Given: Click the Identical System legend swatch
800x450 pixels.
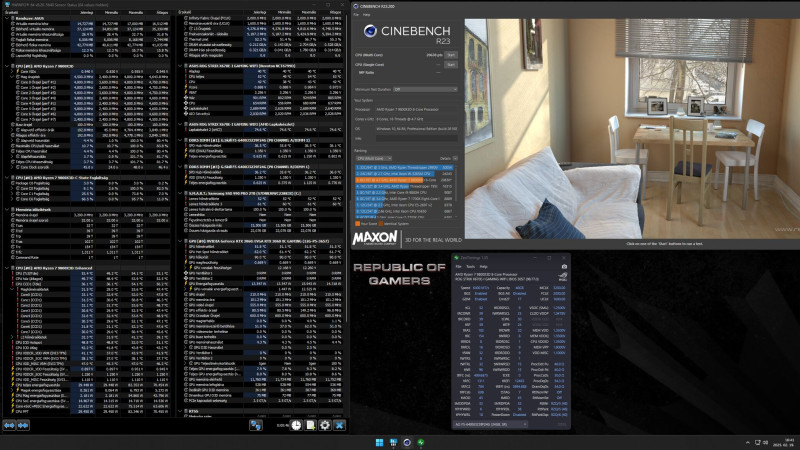Looking at the screenshot, I should click(x=380, y=223).
